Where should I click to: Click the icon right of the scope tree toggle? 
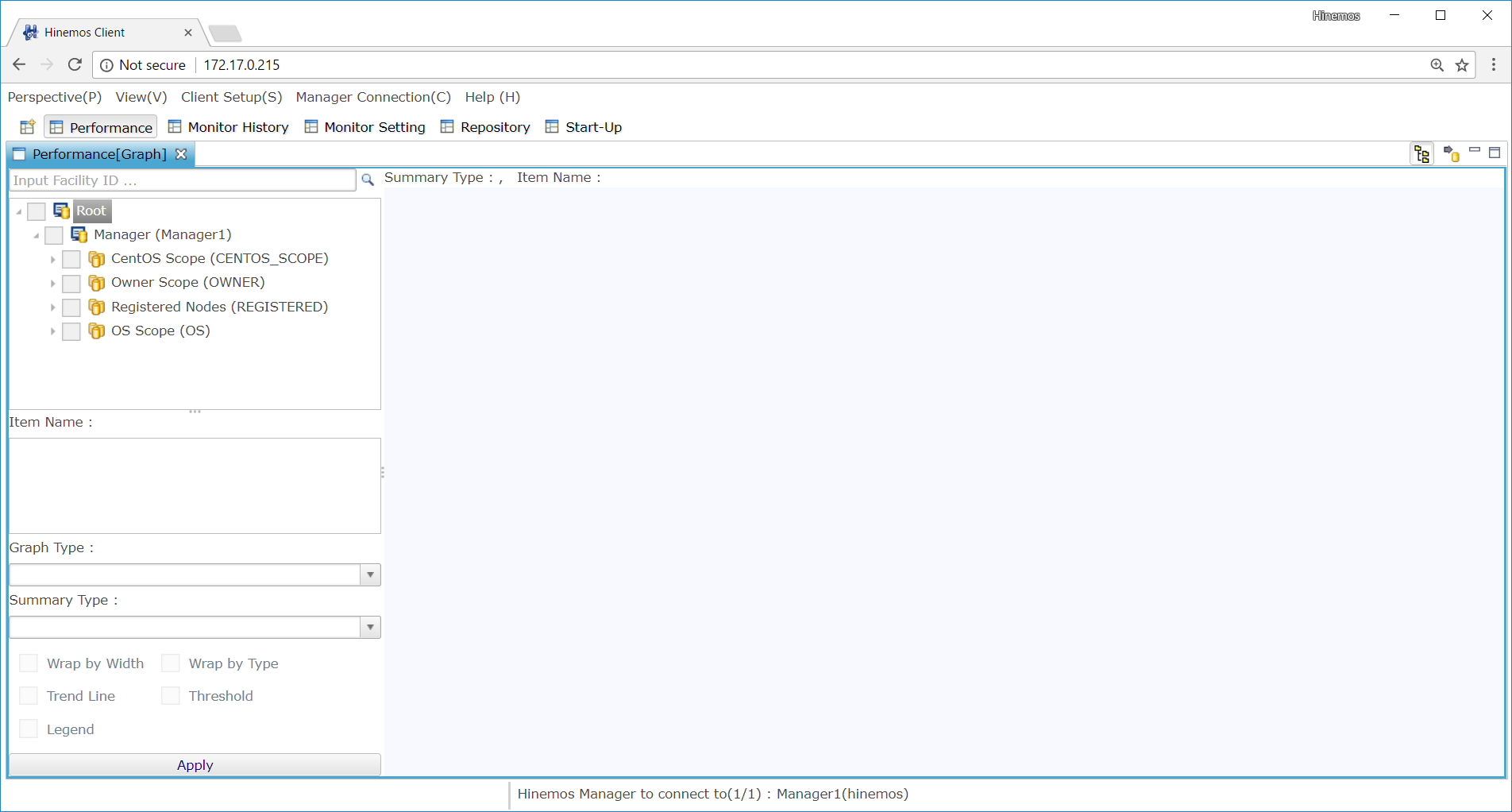point(1452,153)
